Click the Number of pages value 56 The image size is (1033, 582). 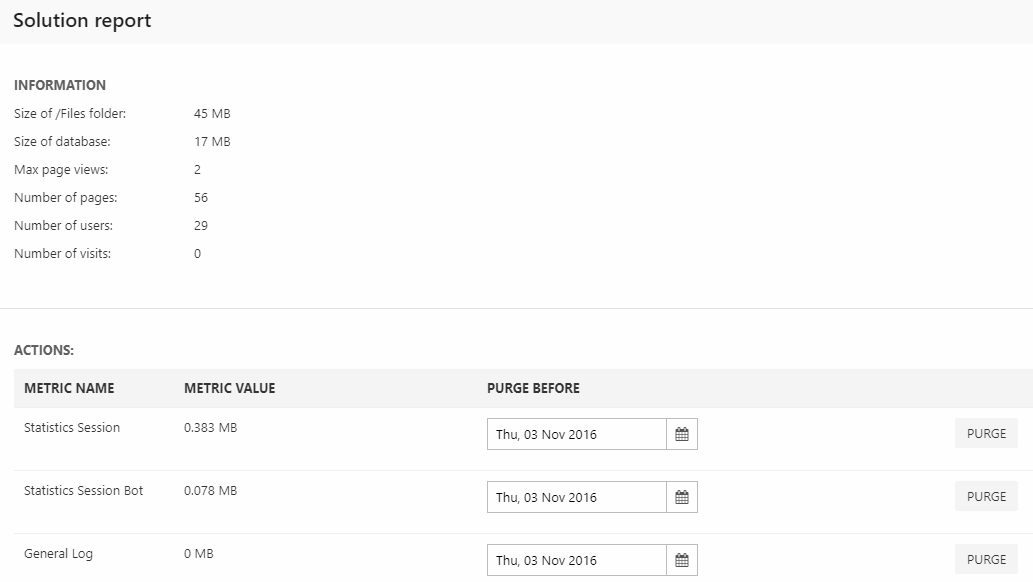(x=201, y=198)
